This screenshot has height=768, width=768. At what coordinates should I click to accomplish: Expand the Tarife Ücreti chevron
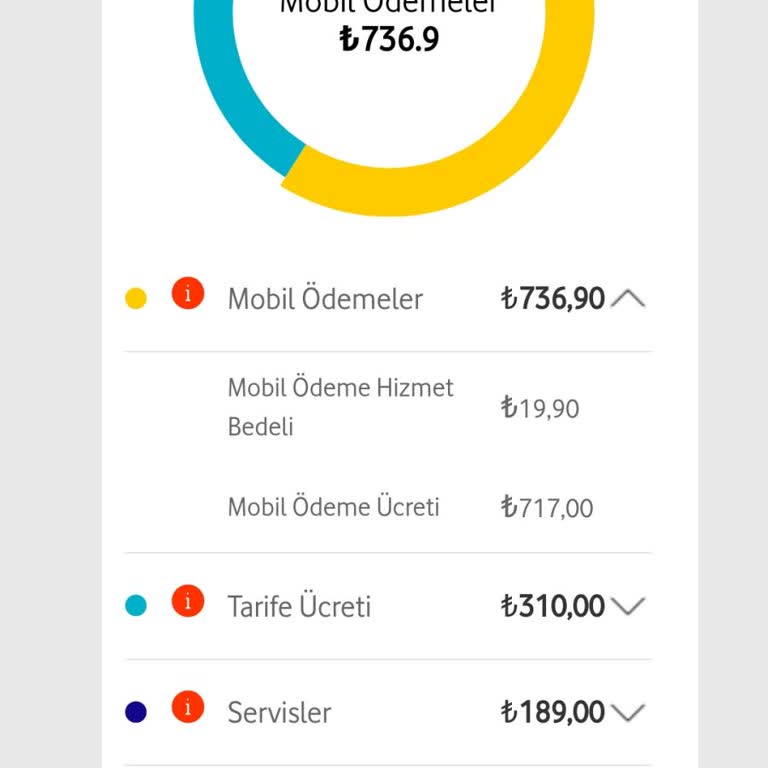tap(628, 606)
